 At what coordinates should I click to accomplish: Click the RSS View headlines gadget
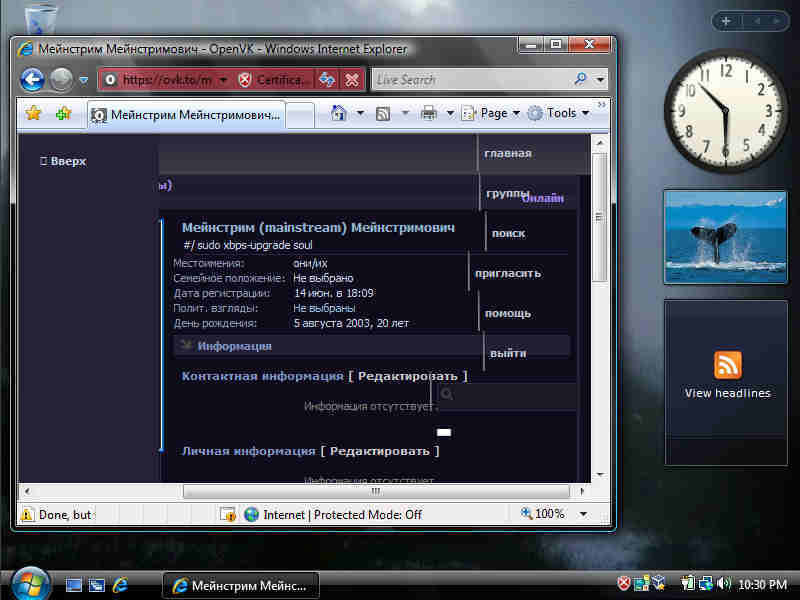pos(727,373)
